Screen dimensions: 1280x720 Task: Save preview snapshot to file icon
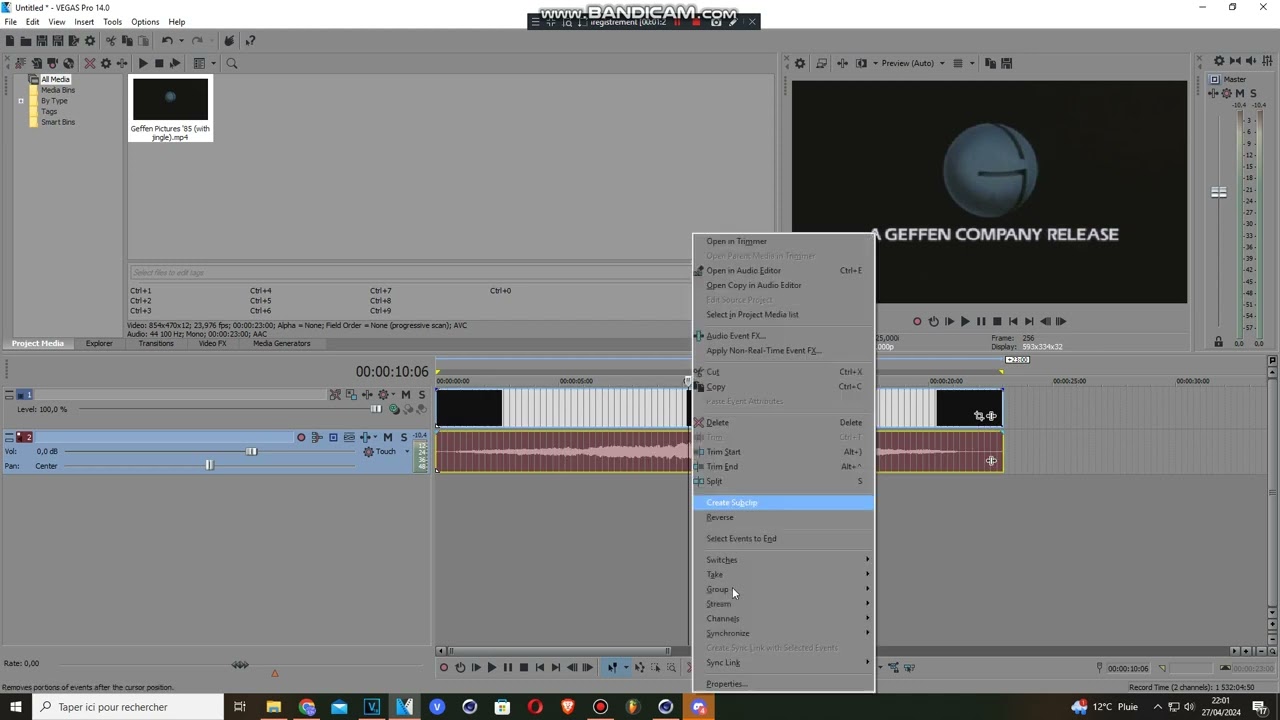[x=1007, y=63]
